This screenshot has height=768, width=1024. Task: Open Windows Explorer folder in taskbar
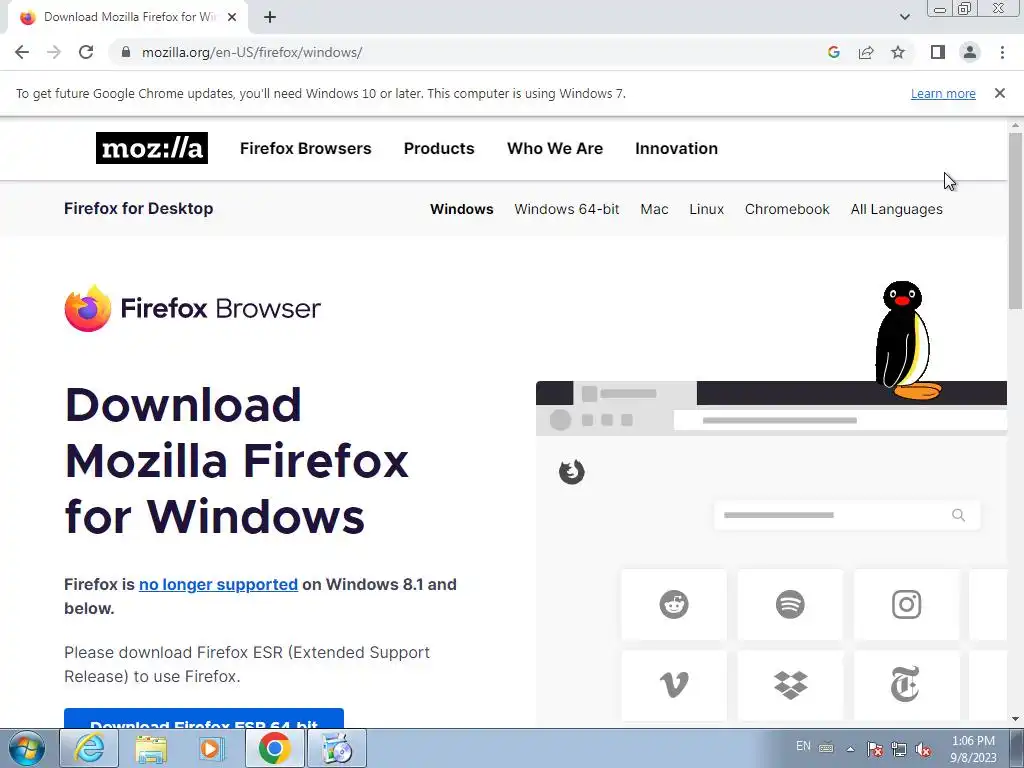point(151,748)
